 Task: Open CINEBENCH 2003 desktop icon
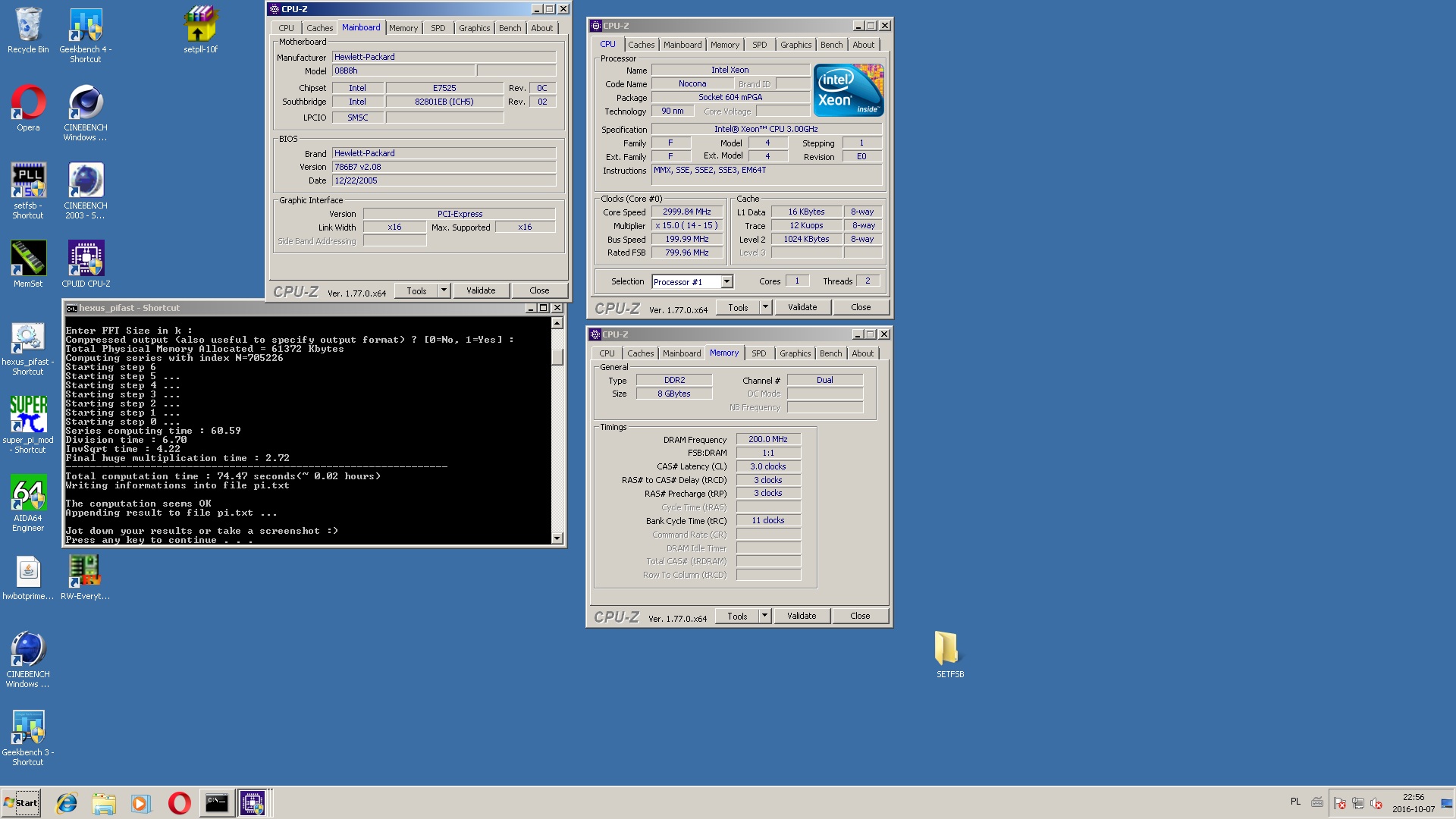click(x=86, y=191)
